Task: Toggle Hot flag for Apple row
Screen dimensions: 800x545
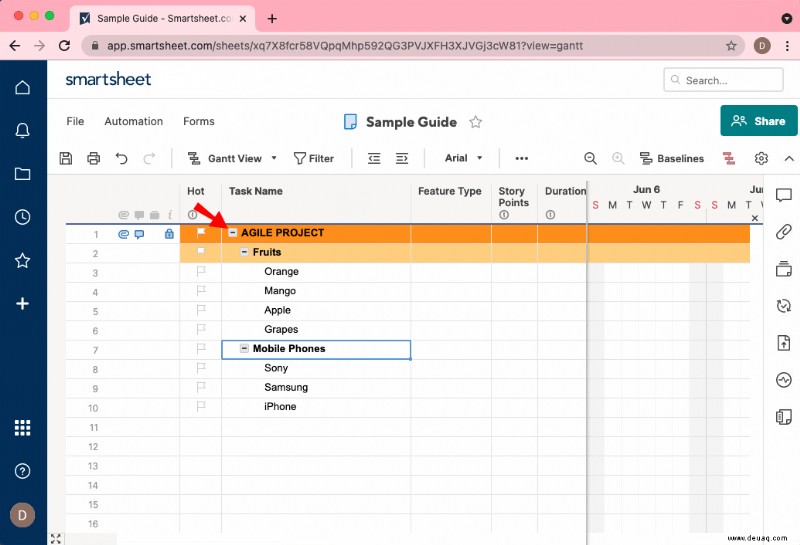Action: (x=201, y=310)
